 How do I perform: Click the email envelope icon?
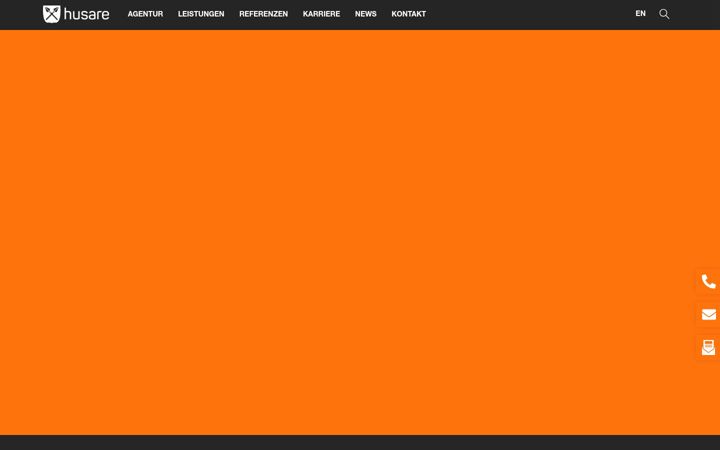(709, 314)
